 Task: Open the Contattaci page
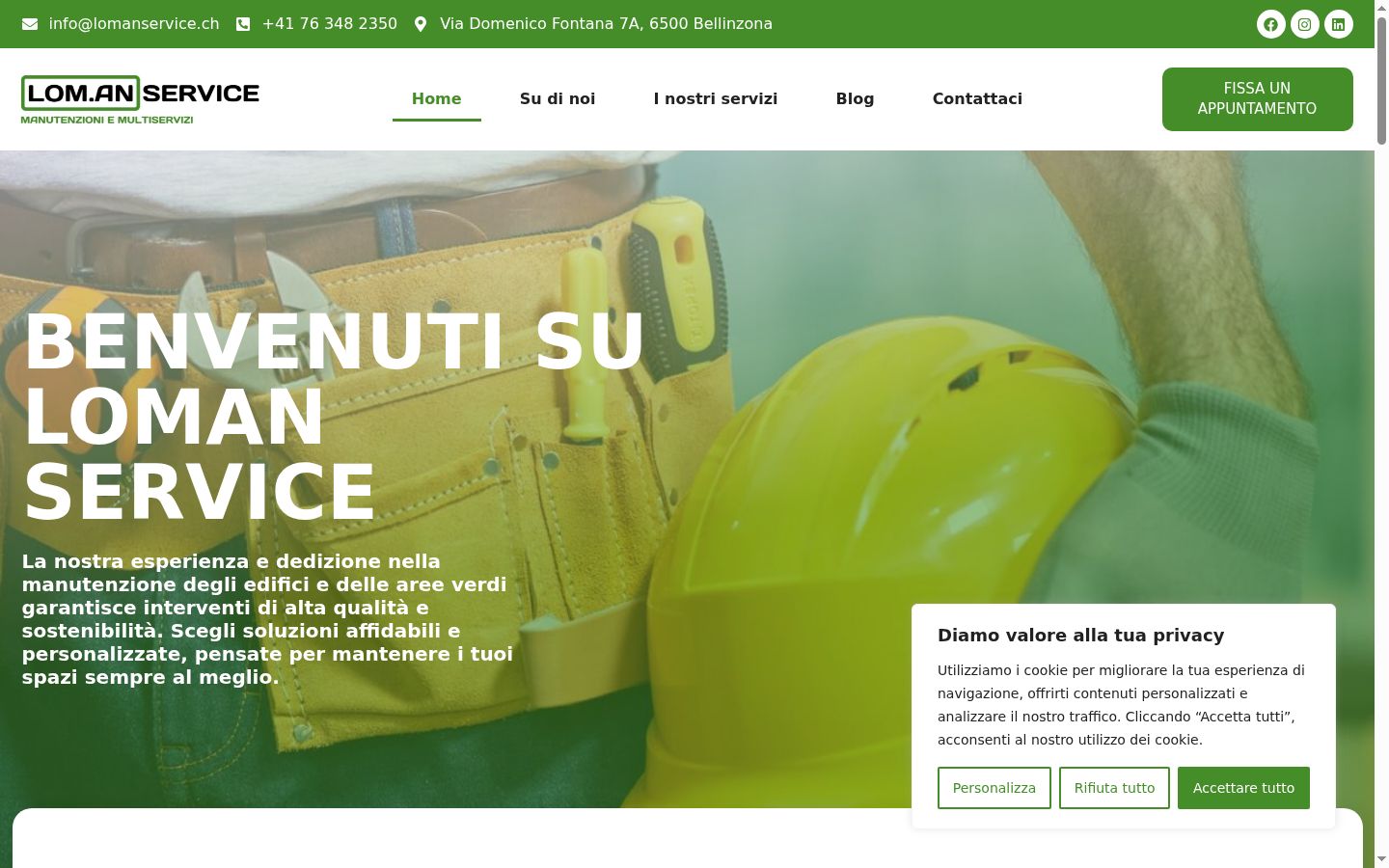pyautogui.click(x=977, y=98)
